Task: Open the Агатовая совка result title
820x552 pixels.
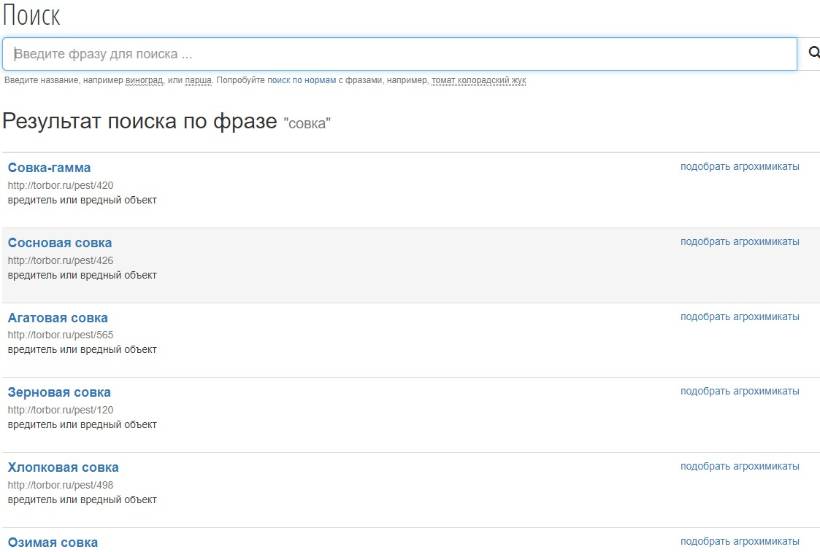Action: point(58,318)
